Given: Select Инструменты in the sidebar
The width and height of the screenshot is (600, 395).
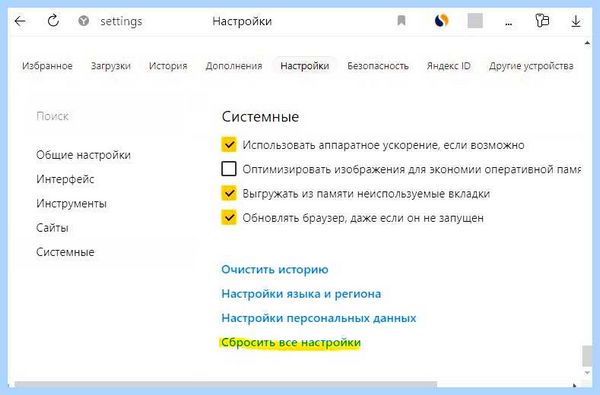Looking at the screenshot, I should [71, 203].
